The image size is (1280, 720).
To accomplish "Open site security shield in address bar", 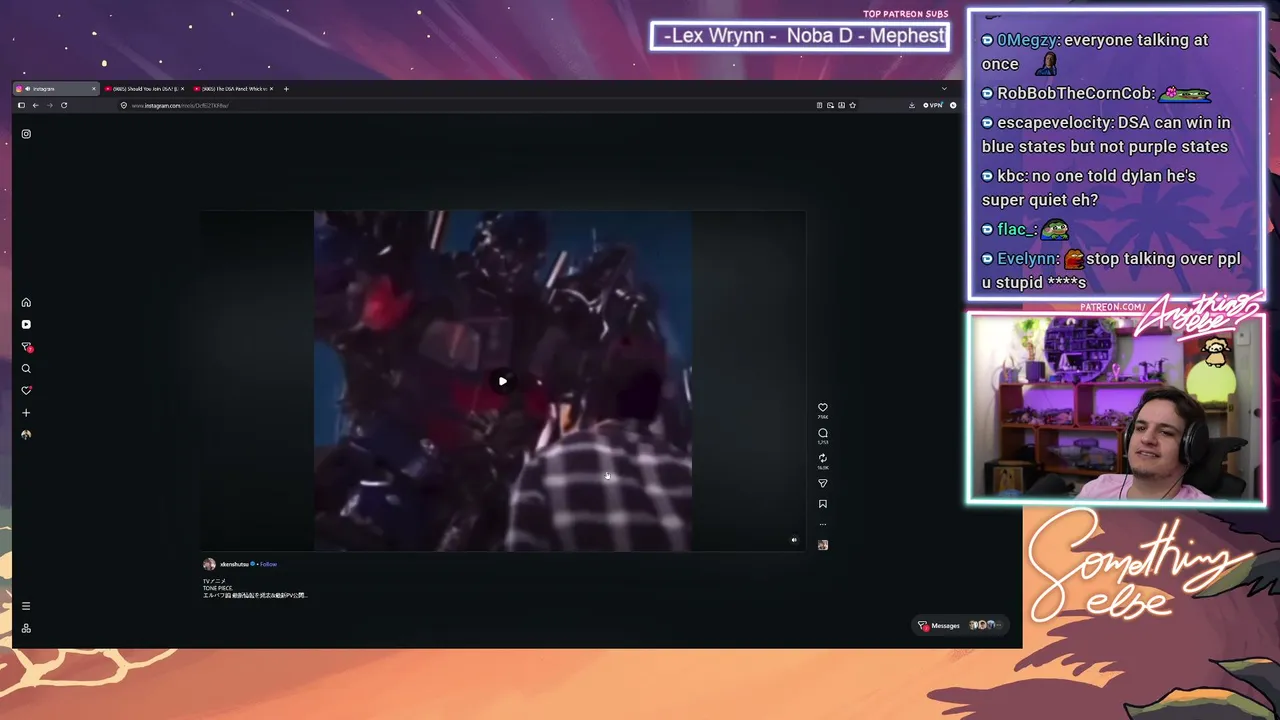I will (x=124, y=105).
